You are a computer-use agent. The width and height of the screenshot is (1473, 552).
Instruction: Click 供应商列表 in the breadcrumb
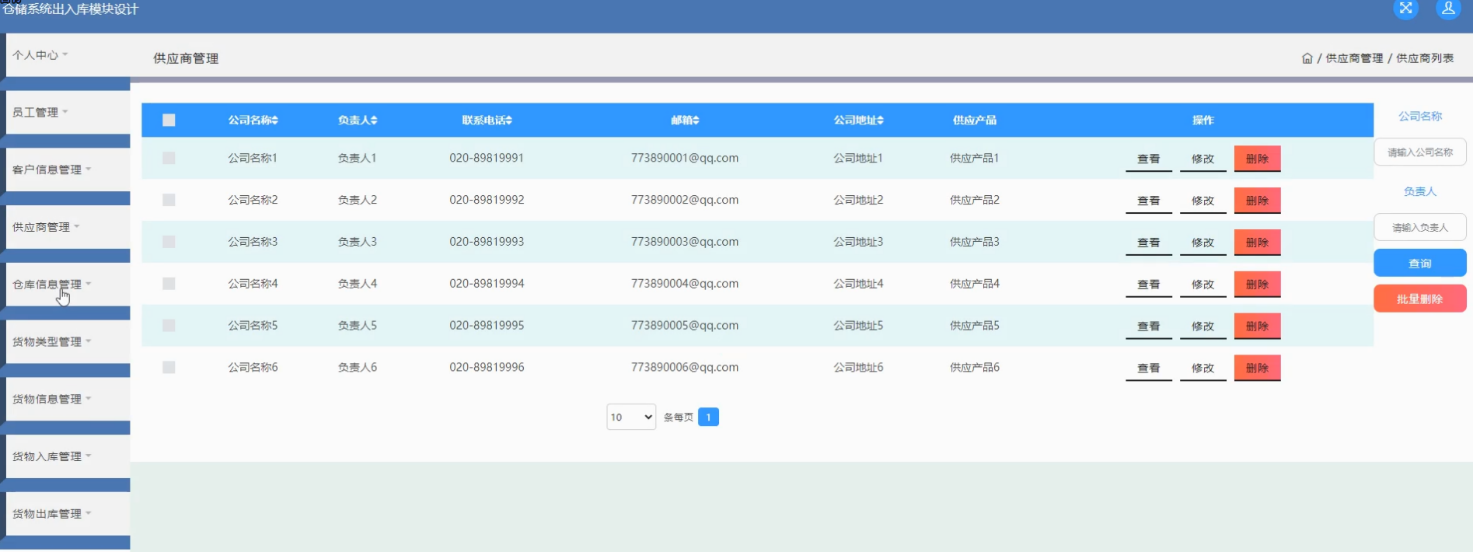pos(1425,59)
